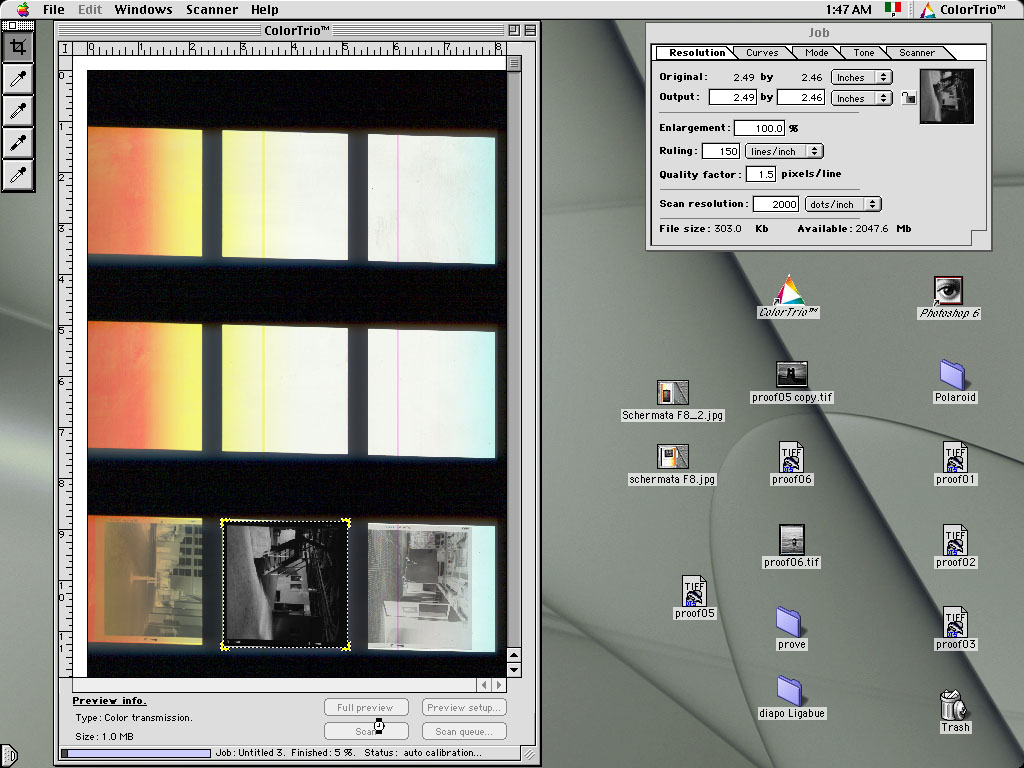Screen dimensions: 1024x768
Task: Click the Scan queue button
Action: tap(464, 731)
